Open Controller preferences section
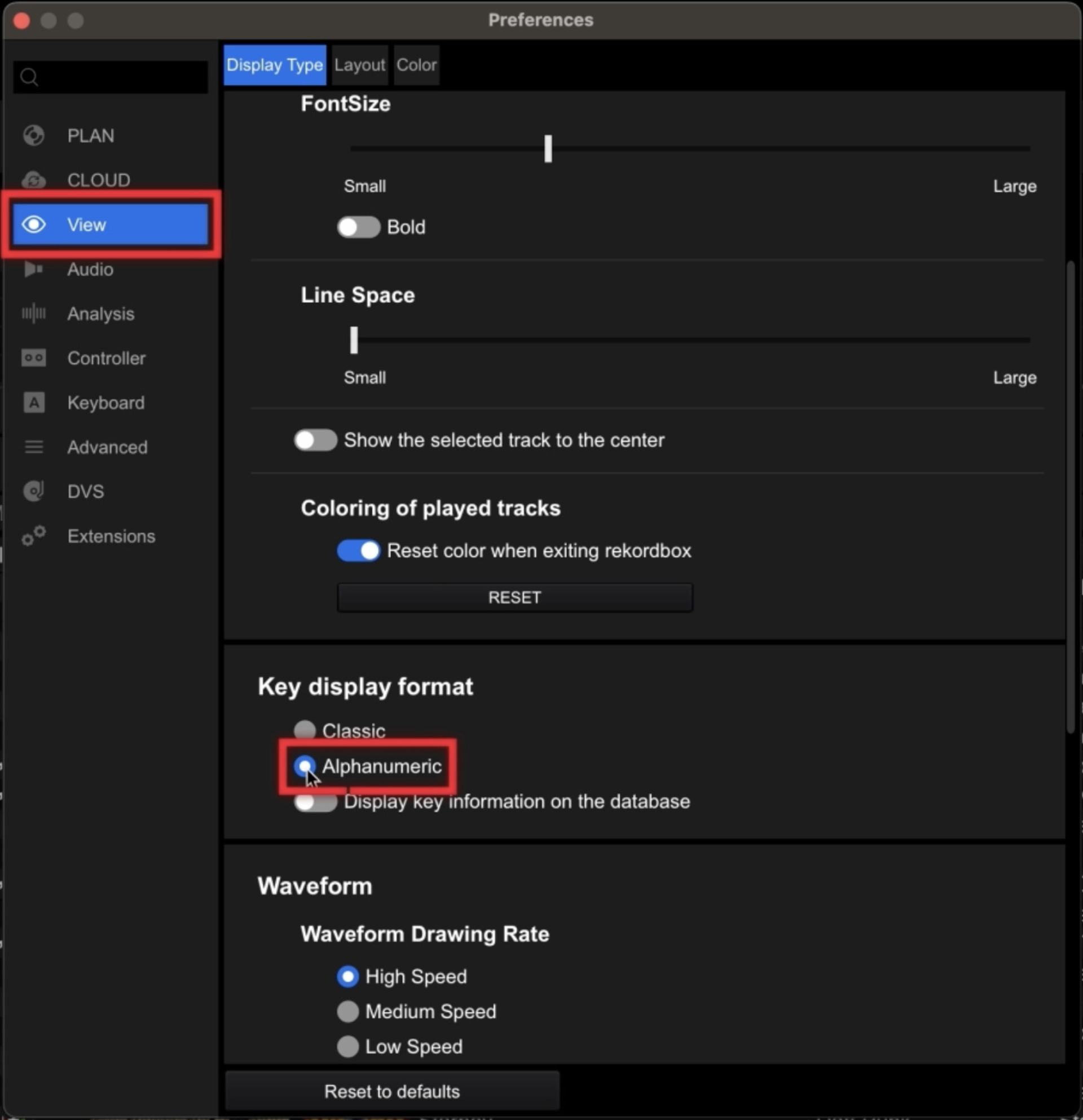The image size is (1083, 1120). (106, 358)
